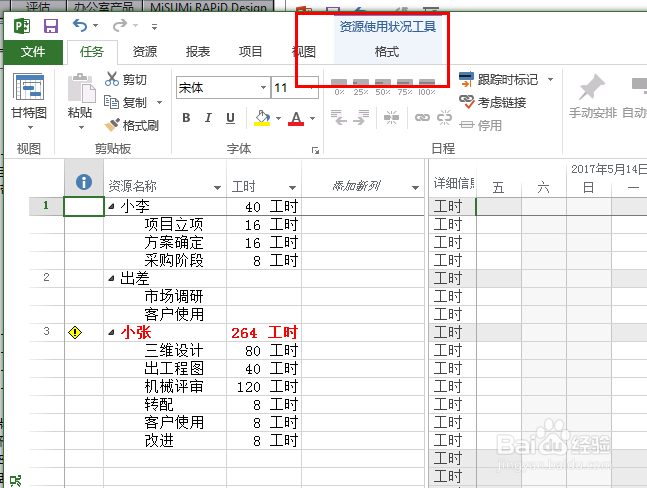Click the 详细信息 column header
This screenshot has width=647, height=488.
pyautogui.click(x=453, y=182)
